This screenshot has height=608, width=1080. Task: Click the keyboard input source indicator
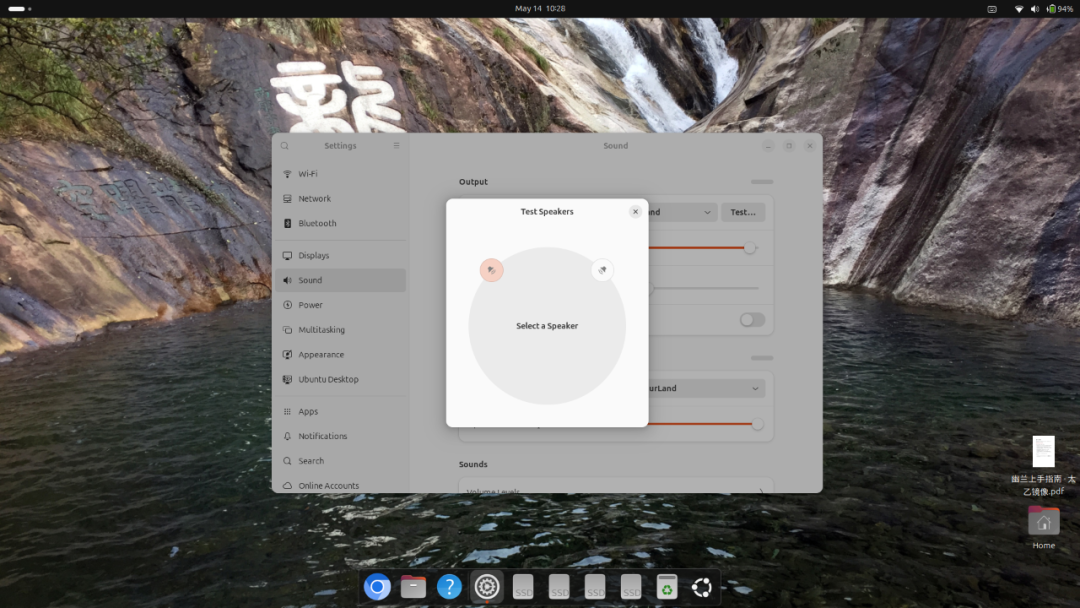992,9
